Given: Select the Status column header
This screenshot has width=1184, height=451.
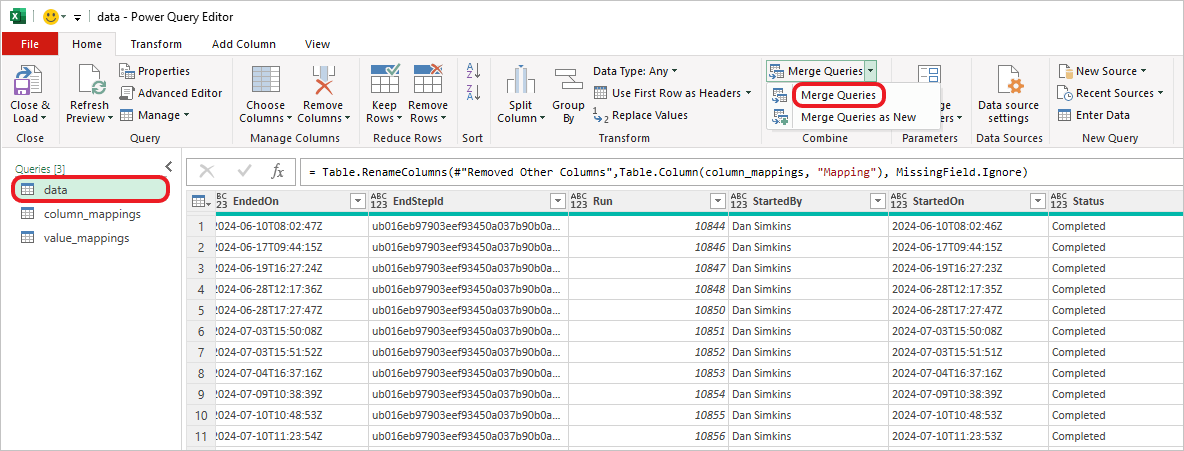Looking at the screenshot, I should coord(1116,202).
